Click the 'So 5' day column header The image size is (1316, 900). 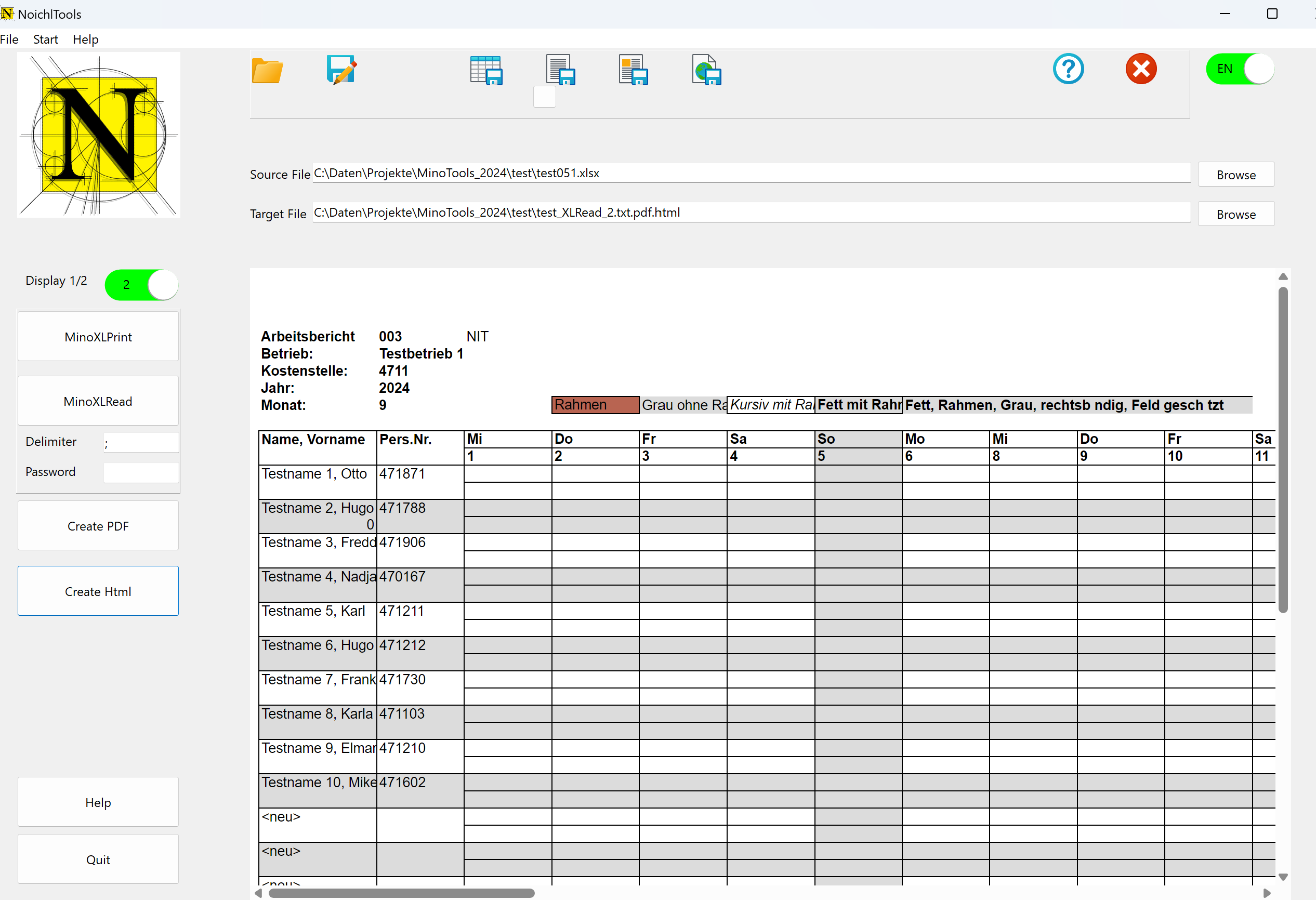[859, 448]
